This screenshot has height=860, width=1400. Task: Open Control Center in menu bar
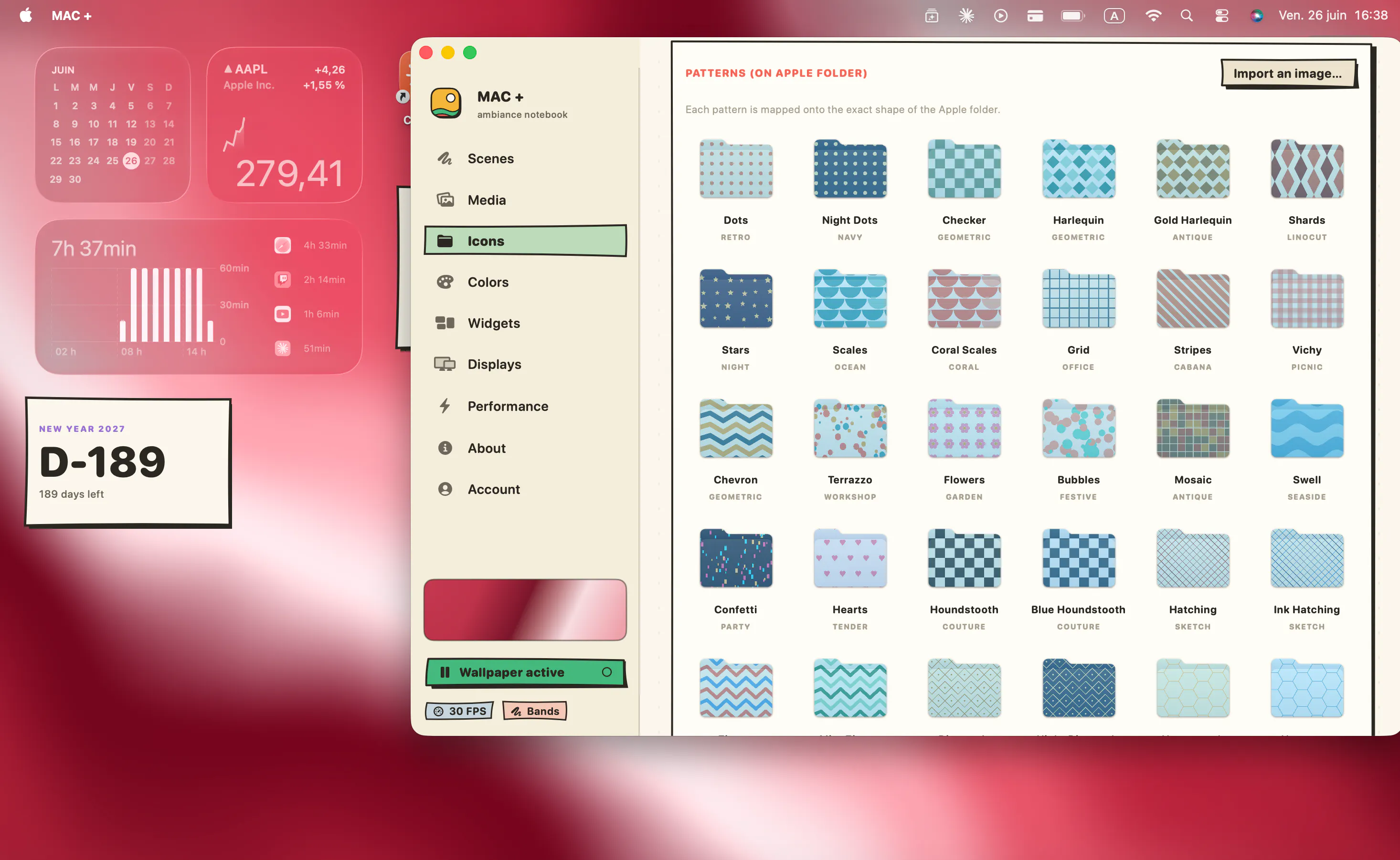pyautogui.click(x=1222, y=15)
